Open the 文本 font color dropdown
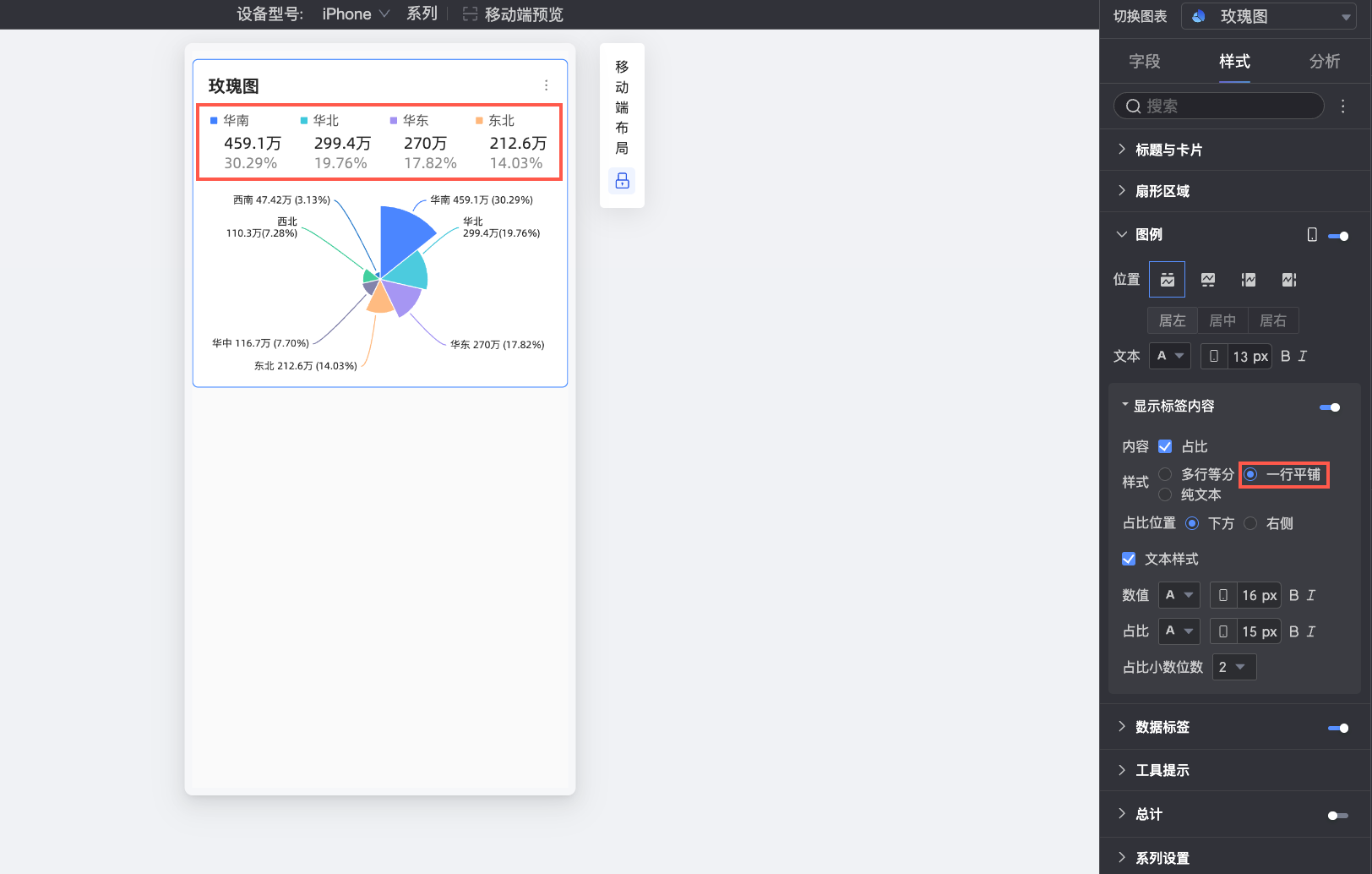 coord(1170,356)
